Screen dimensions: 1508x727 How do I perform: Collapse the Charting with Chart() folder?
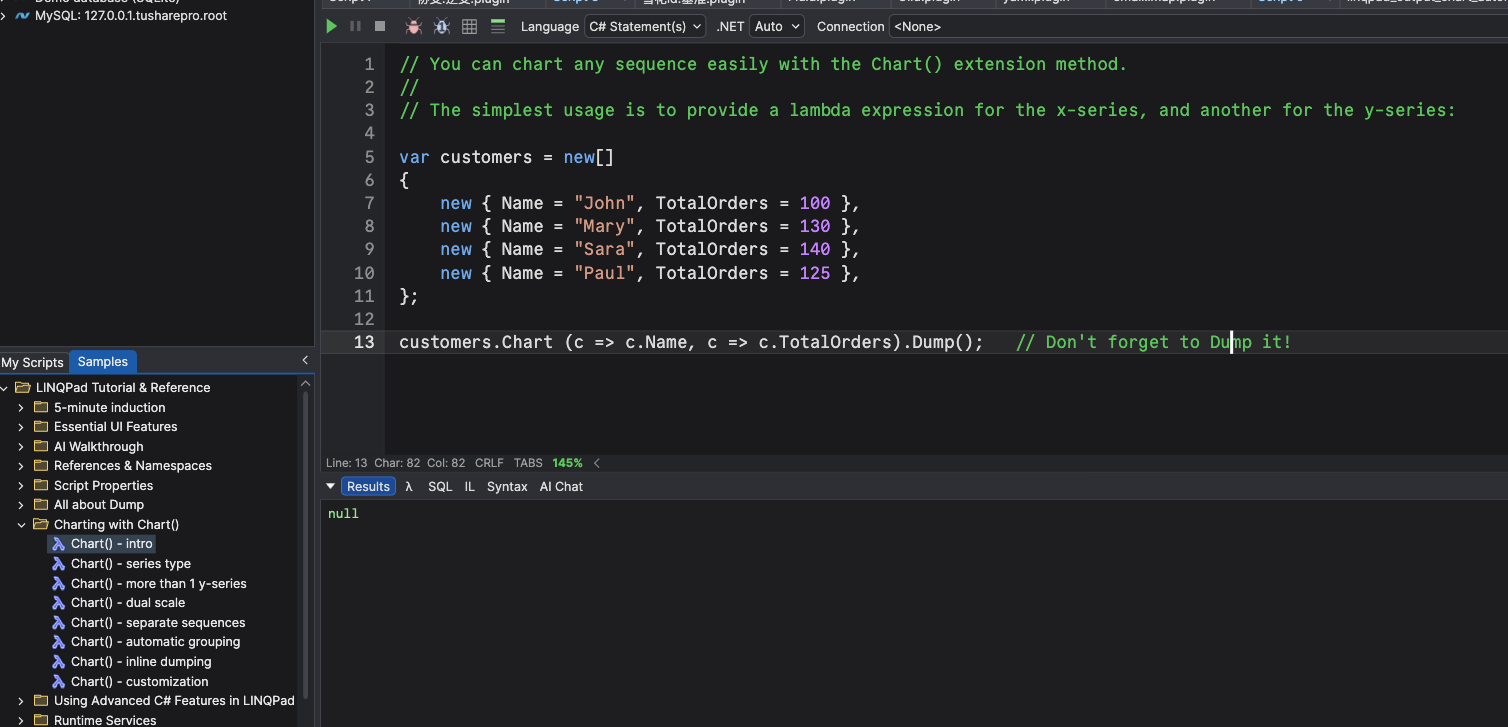[x=22, y=524]
